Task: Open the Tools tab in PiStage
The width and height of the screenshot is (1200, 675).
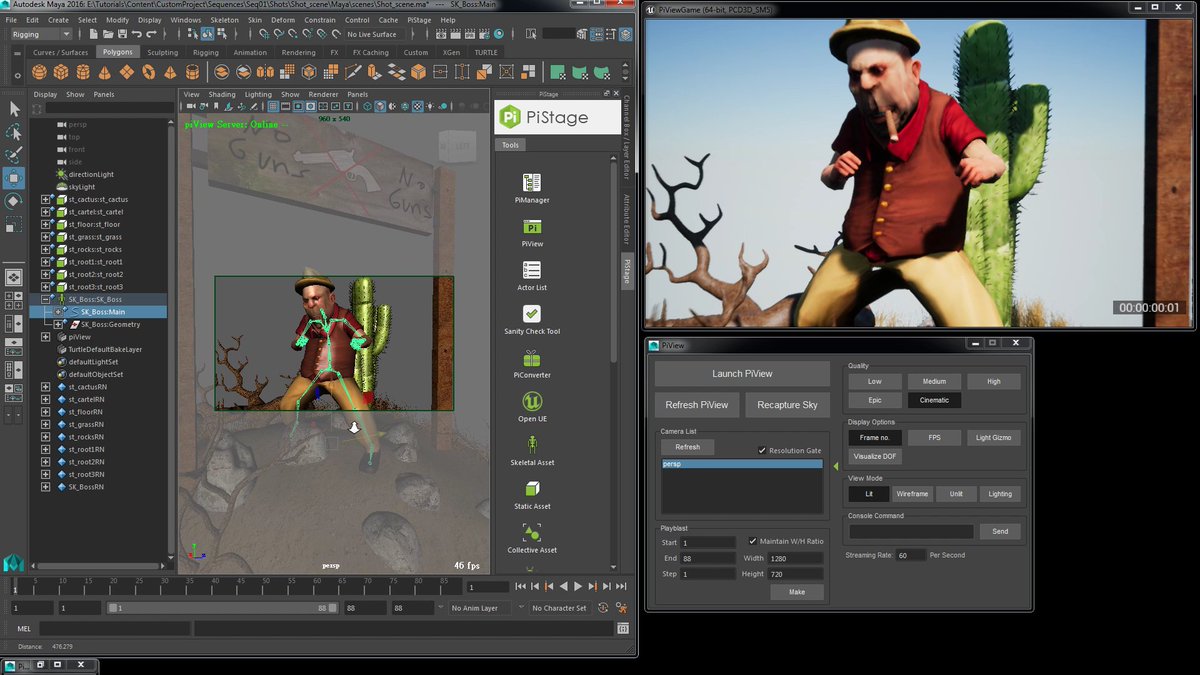Action: pyautogui.click(x=510, y=145)
